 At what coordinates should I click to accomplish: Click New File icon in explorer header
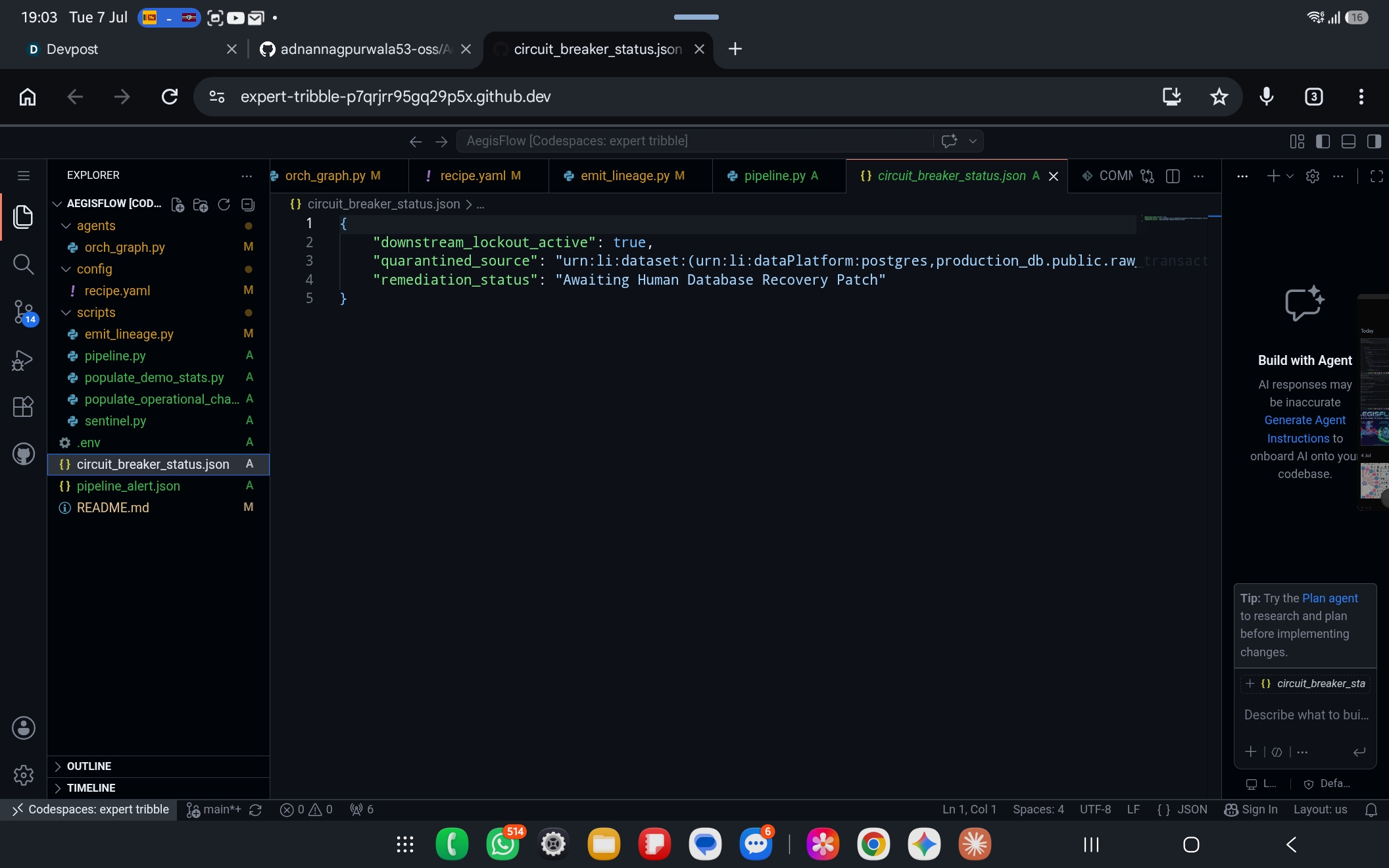pyautogui.click(x=178, y=205)
